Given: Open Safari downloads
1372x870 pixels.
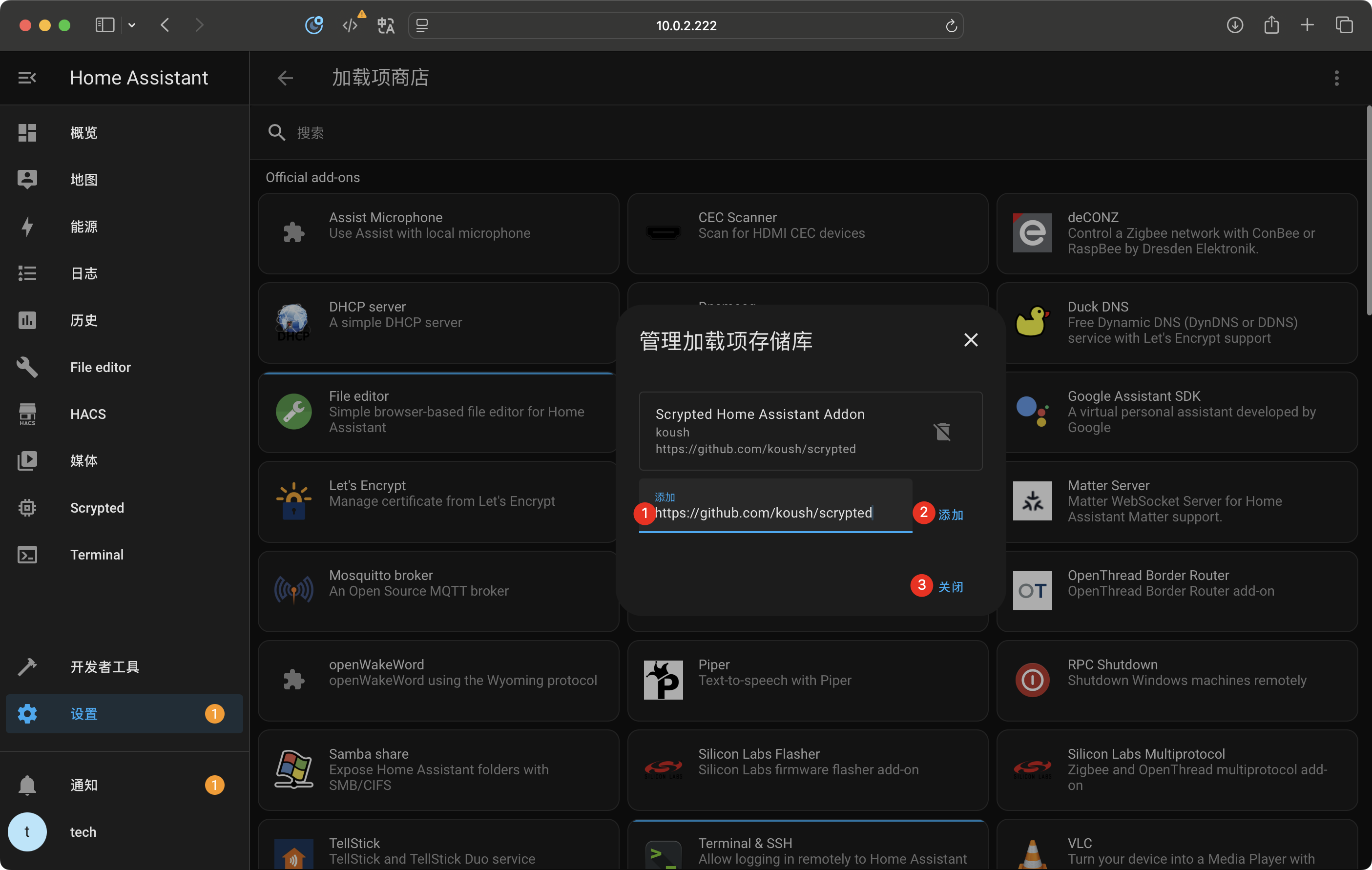Looking at the screenshot, I should tap(1234, 25).
